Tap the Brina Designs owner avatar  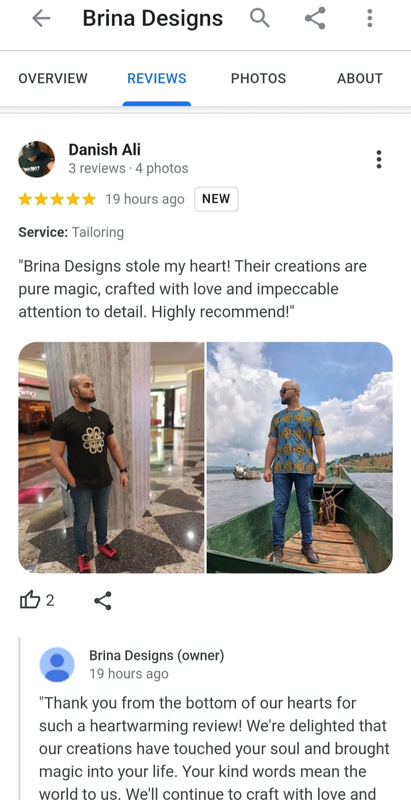(57, 665)
